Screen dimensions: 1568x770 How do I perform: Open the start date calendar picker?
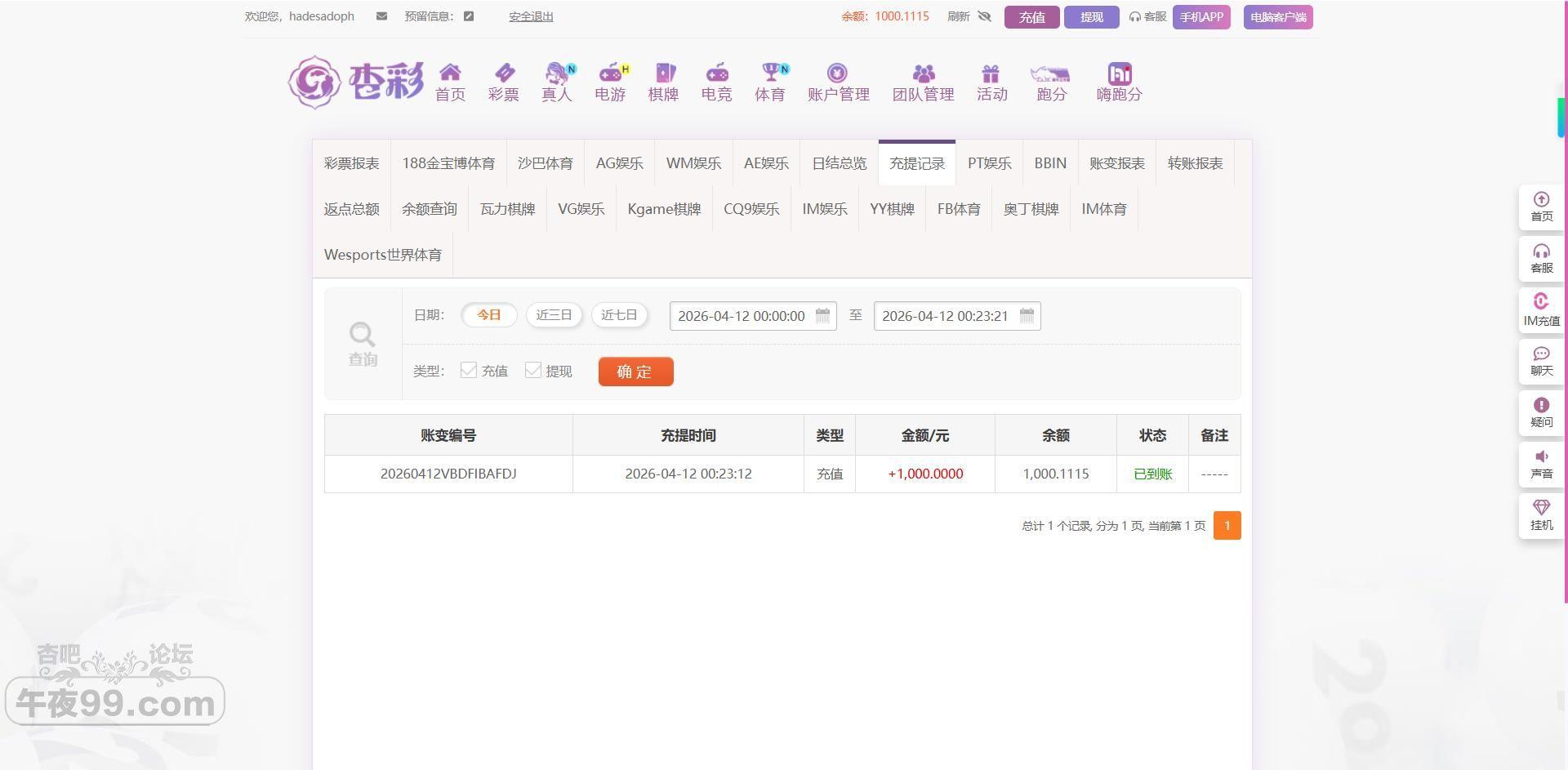(822, 316)
